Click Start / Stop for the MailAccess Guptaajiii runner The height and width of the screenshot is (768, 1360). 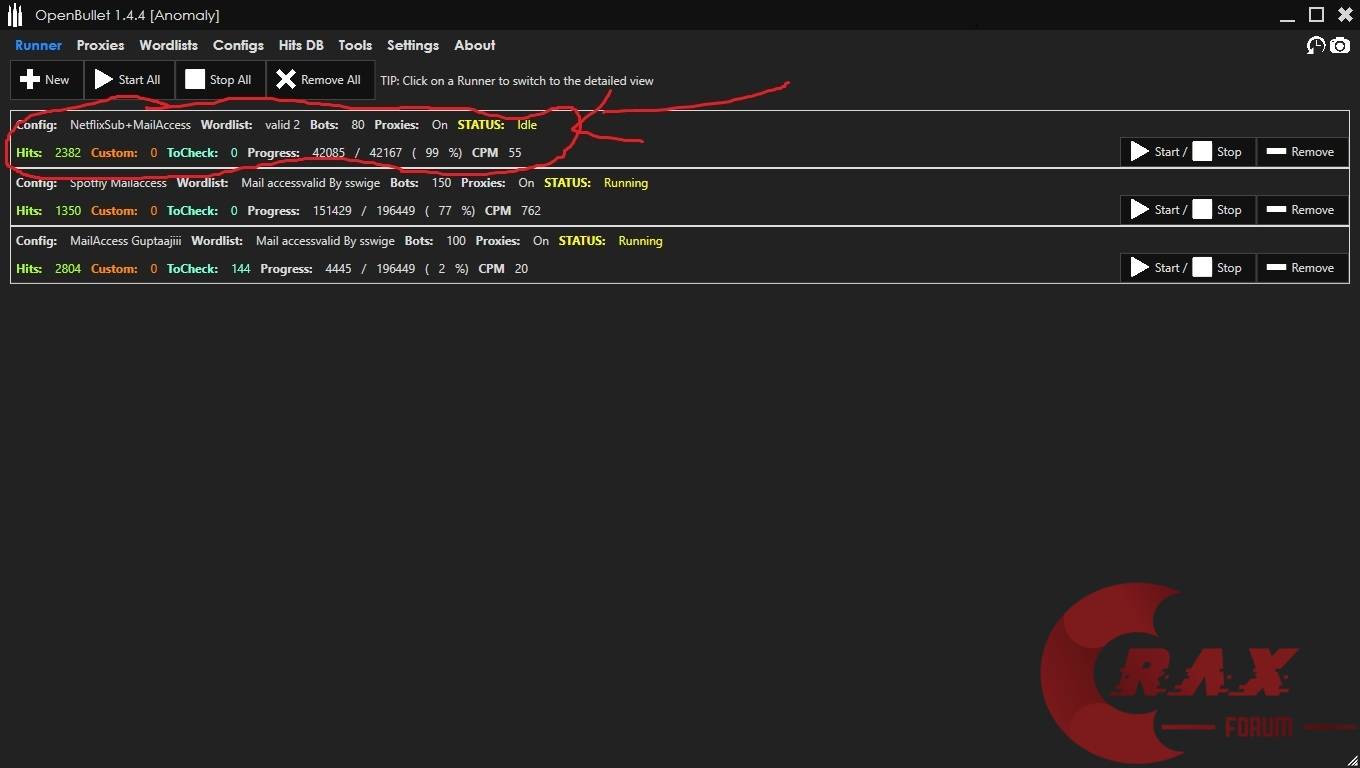[1187, 268]
